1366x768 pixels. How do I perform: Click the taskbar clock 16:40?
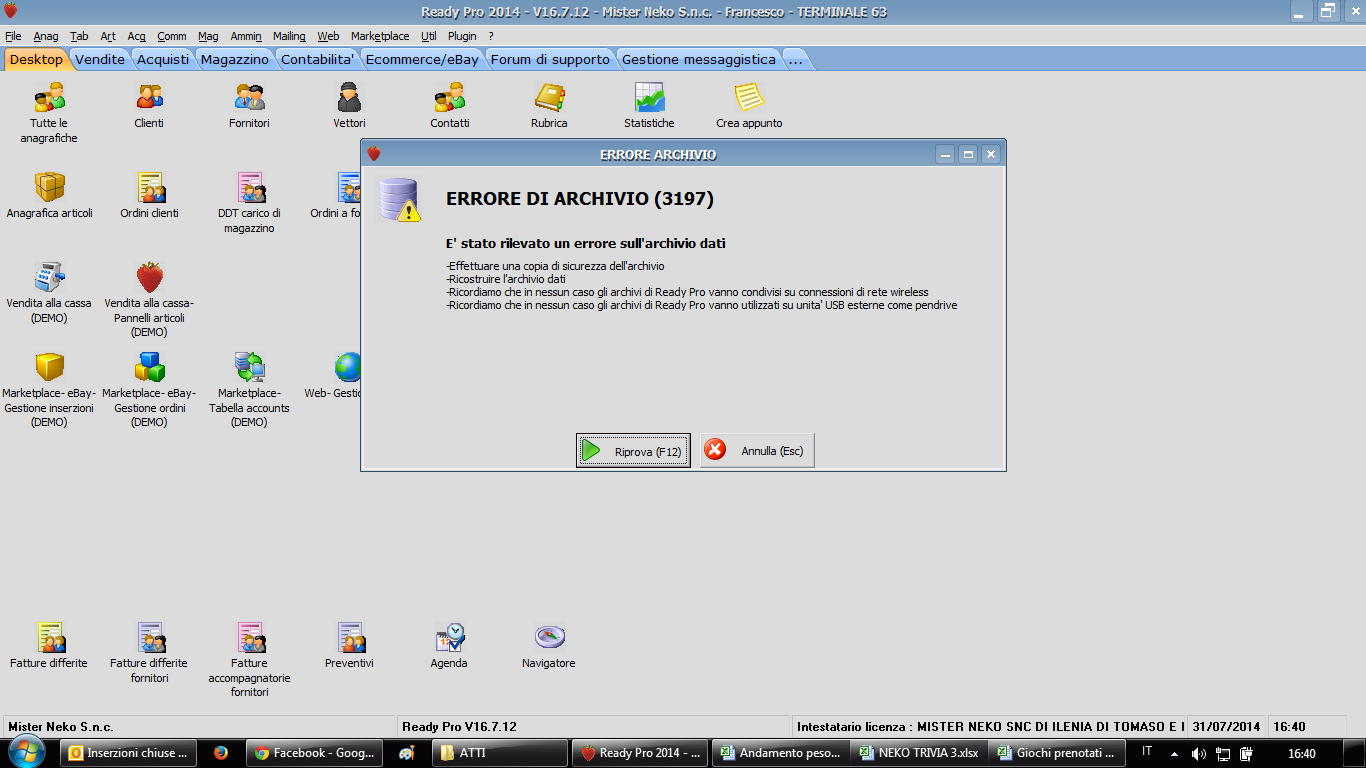click(1301, 753)
